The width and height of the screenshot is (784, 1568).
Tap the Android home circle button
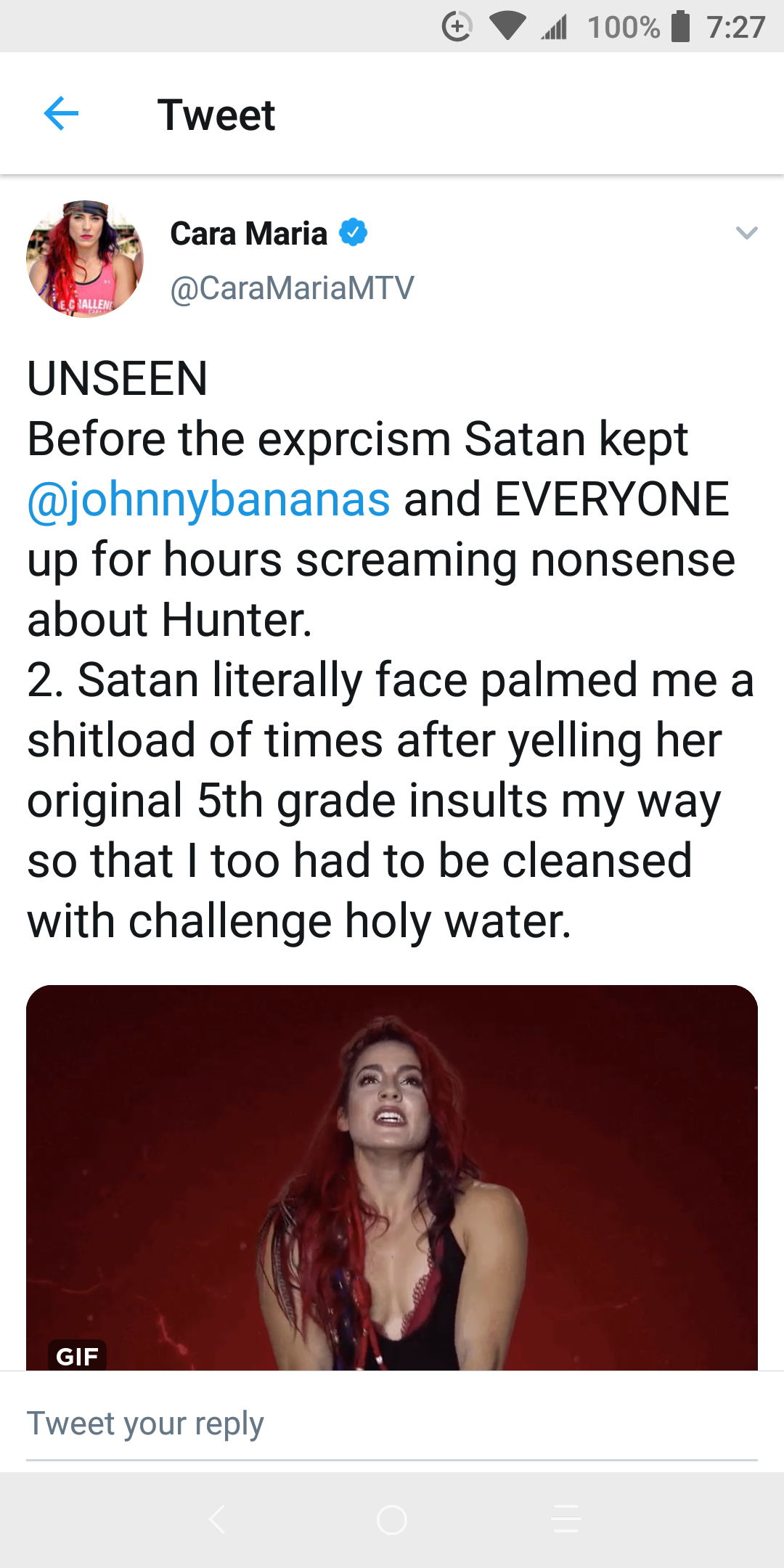pyautogui.click(x=392, y=1519)
